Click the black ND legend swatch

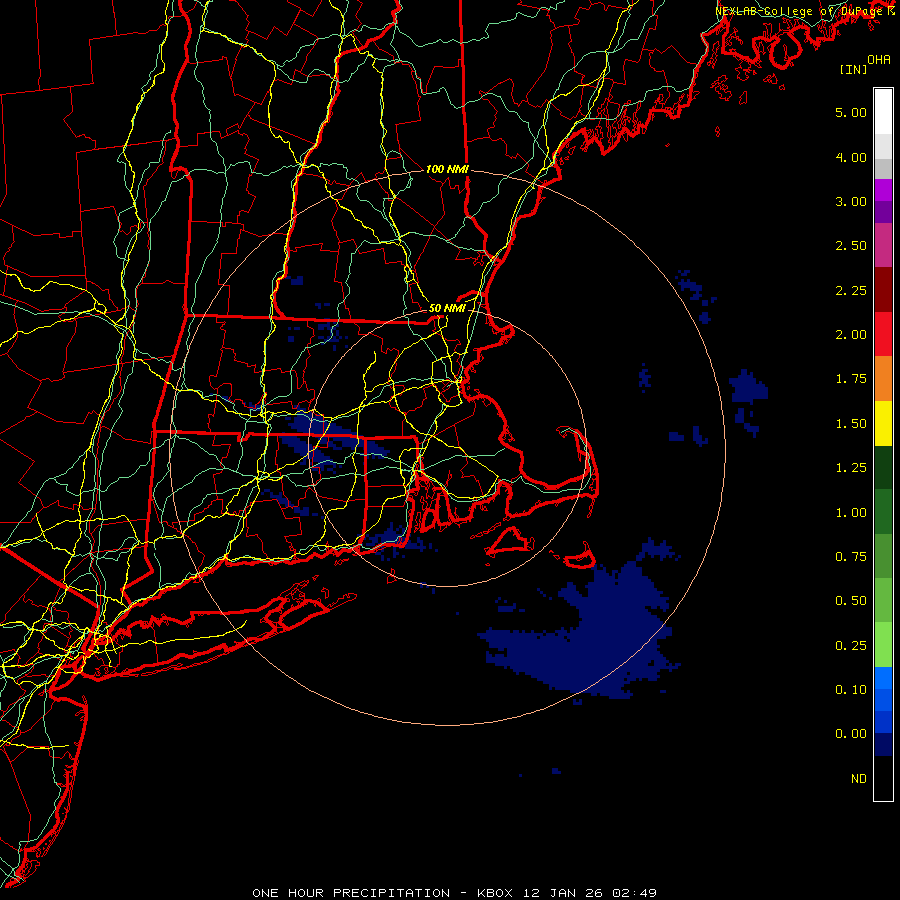[883, 778]
